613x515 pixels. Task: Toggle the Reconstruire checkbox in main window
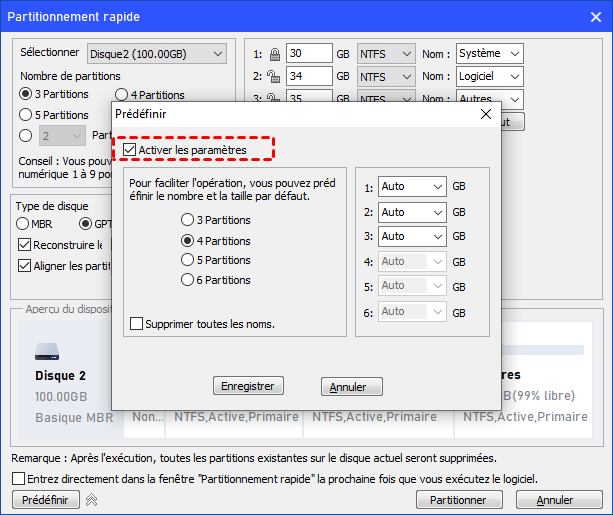[x=25, y=245]
